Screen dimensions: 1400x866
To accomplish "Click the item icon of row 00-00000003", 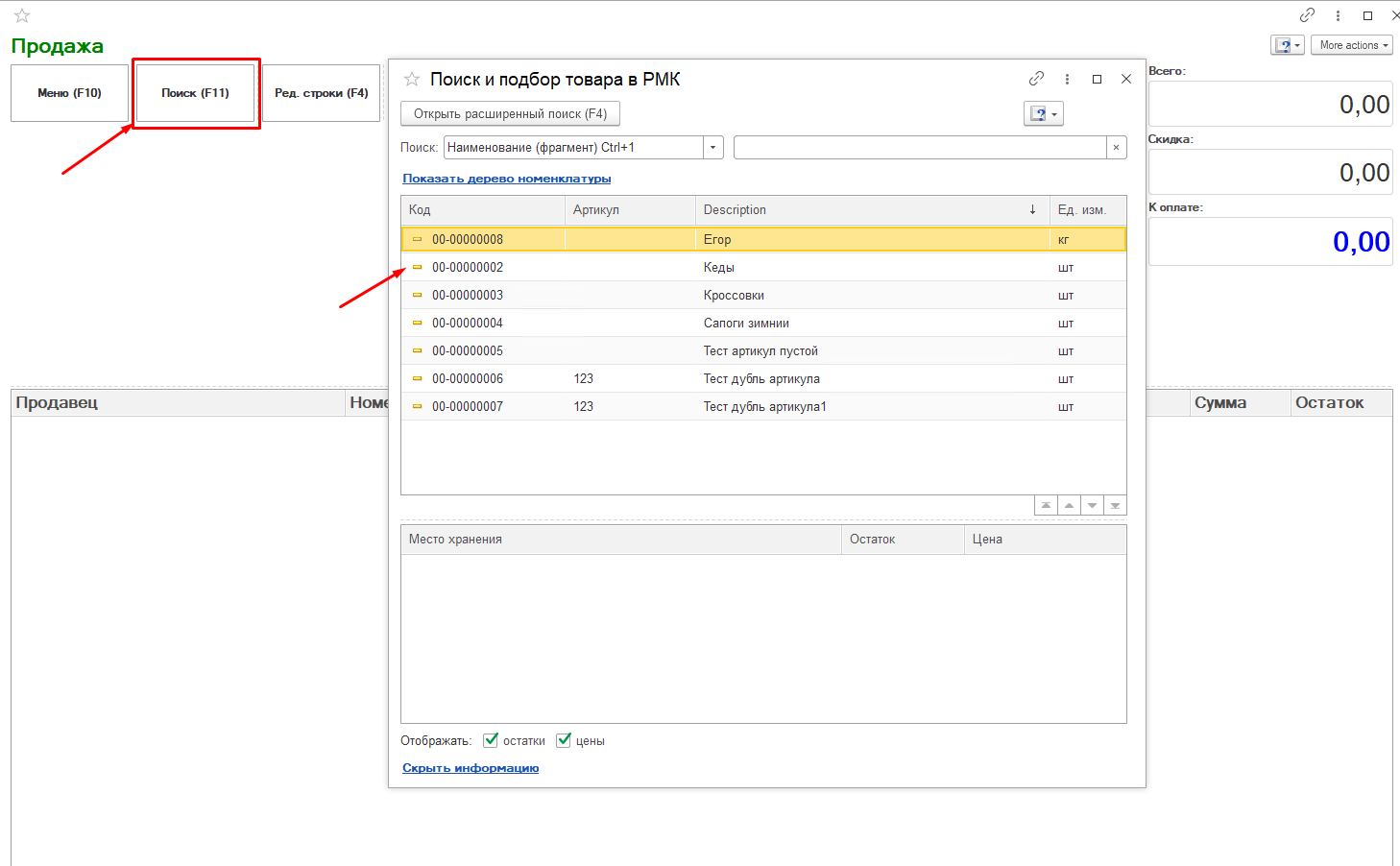I will pyautogui.click(x=417, y=295).
